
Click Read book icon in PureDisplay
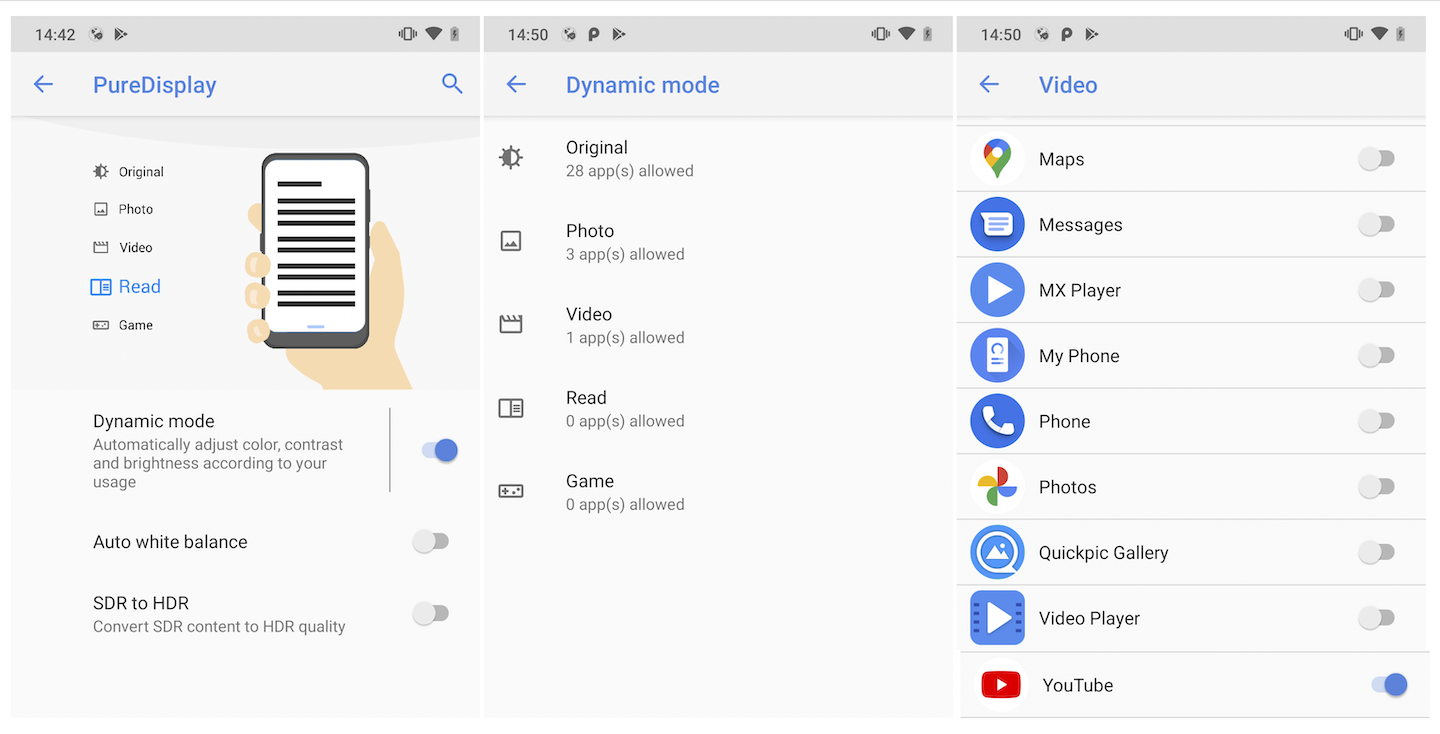tap(101, 287)
